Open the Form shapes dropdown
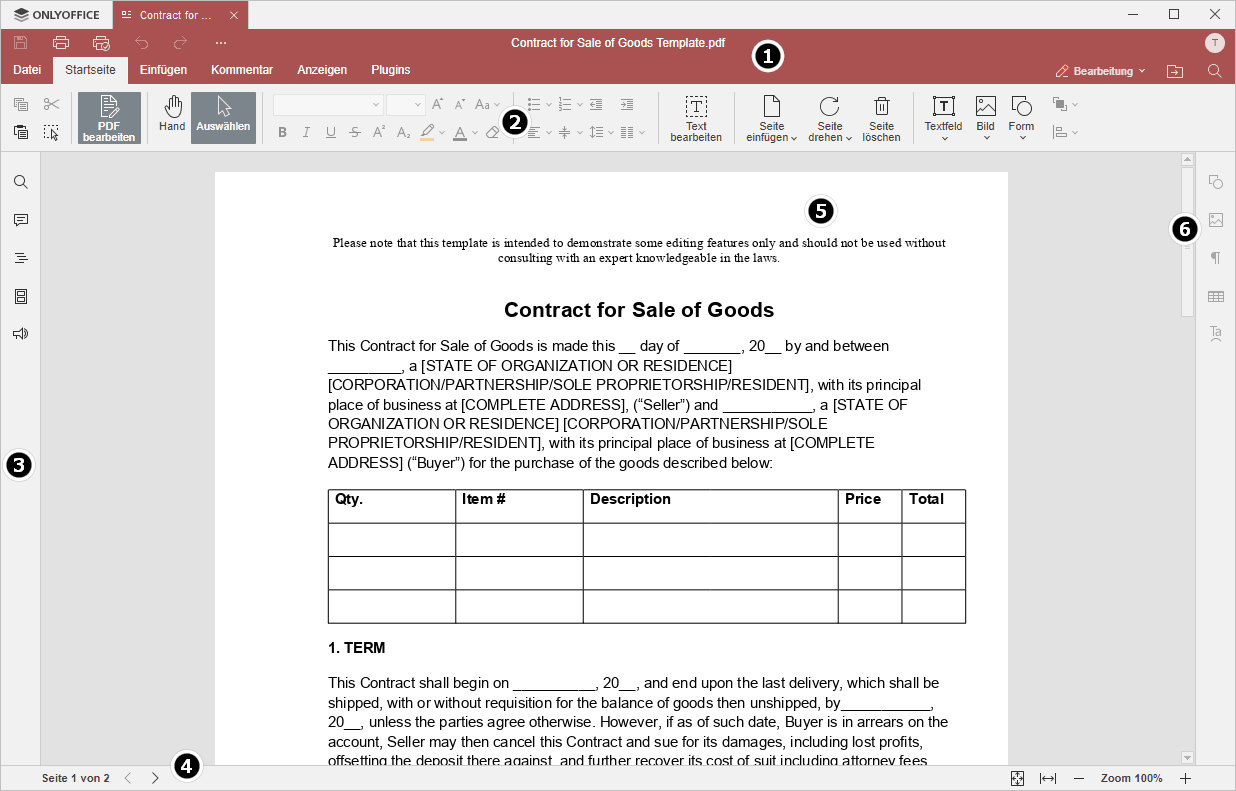The image size is (1236, 791). (x=1021, y=119)
